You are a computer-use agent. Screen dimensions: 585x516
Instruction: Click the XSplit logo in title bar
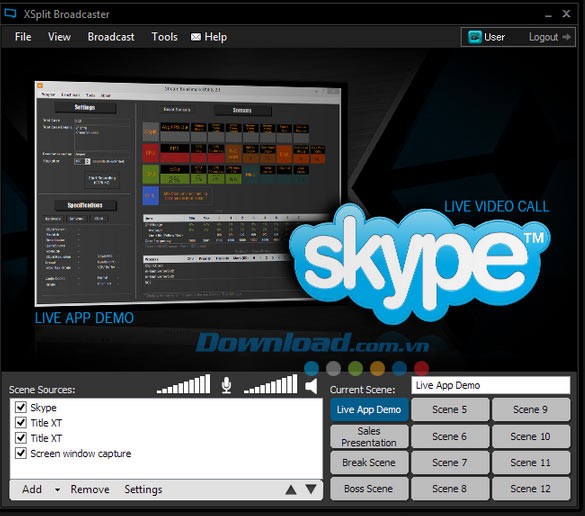(x=10, y=13)
